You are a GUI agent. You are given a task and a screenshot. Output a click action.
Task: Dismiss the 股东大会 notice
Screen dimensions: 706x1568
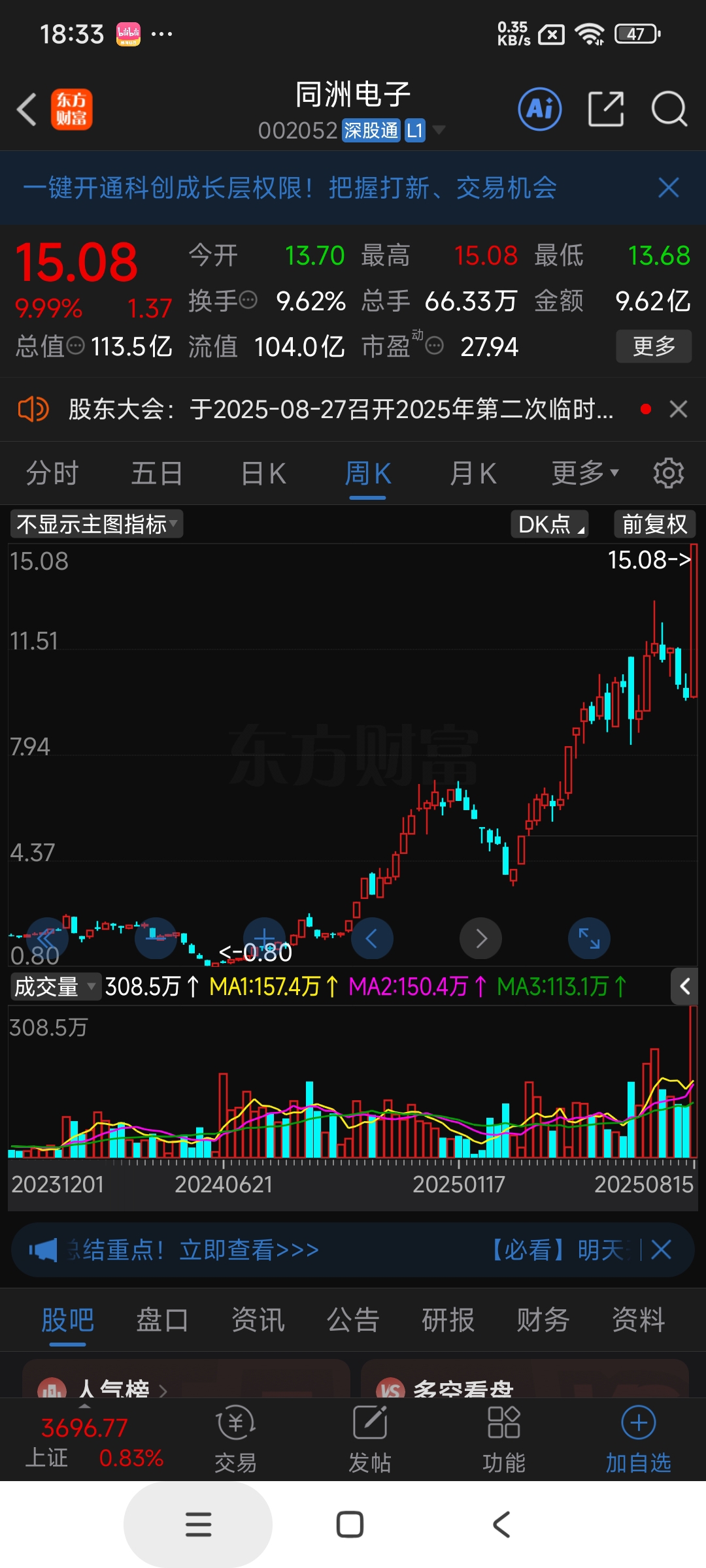coord(679,410)
